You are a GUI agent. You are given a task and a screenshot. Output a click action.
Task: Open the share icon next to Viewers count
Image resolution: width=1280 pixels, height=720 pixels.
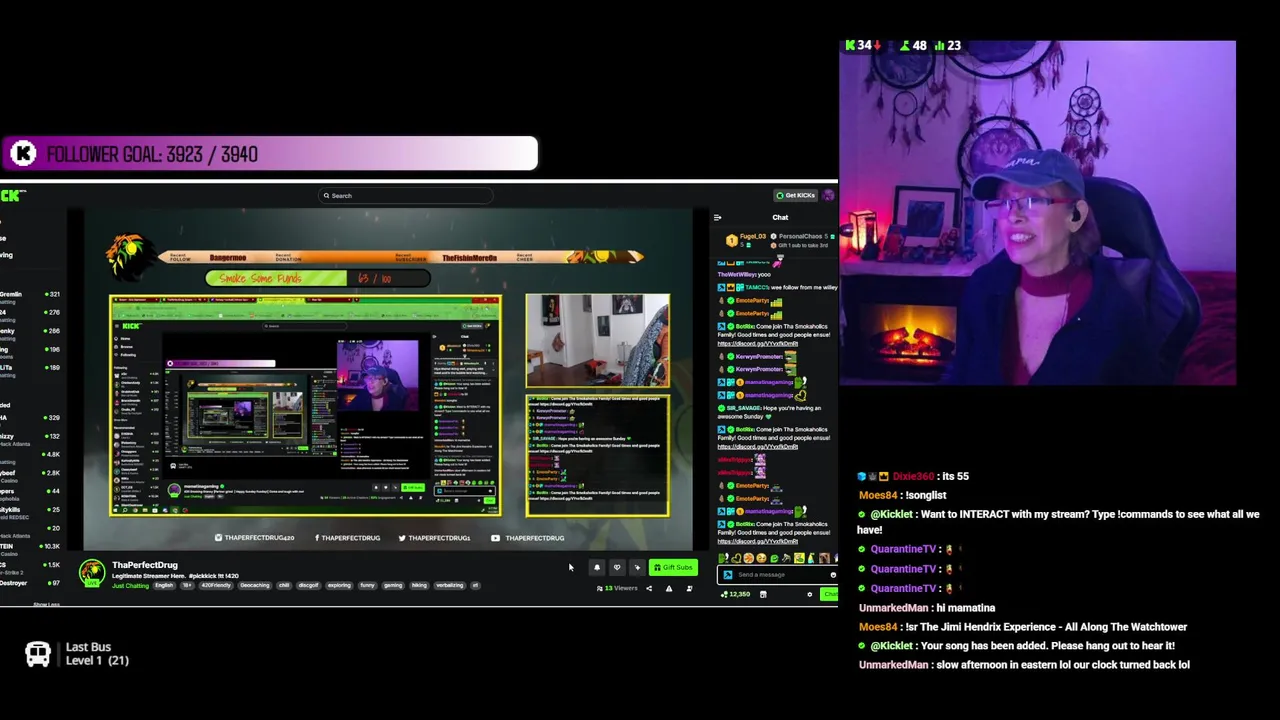(648, 588)
